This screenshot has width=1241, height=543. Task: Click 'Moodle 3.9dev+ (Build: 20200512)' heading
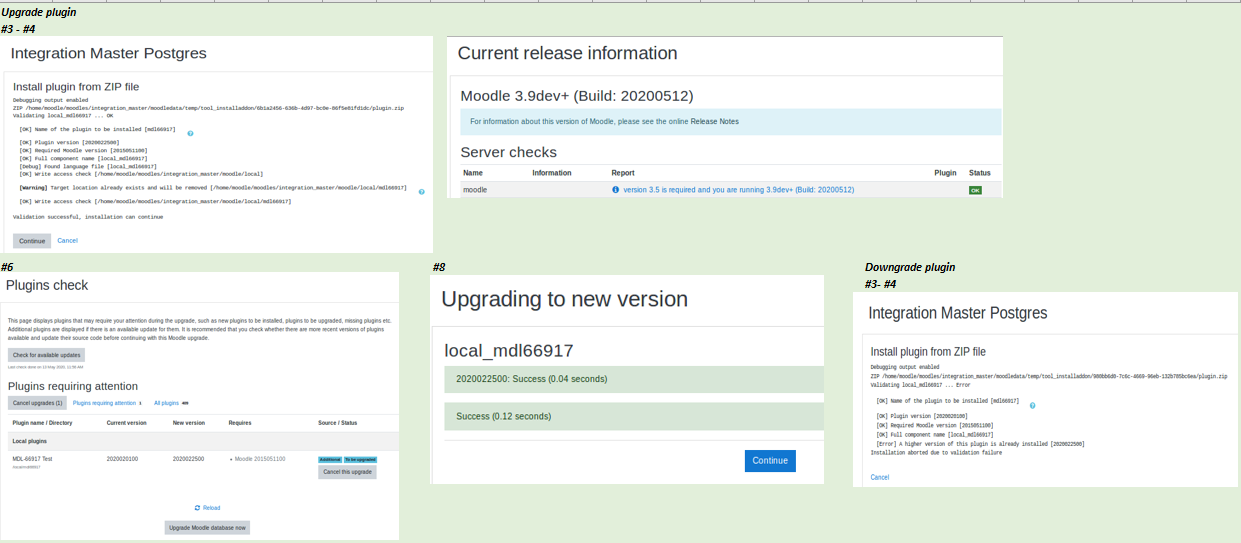click(576, 96)
